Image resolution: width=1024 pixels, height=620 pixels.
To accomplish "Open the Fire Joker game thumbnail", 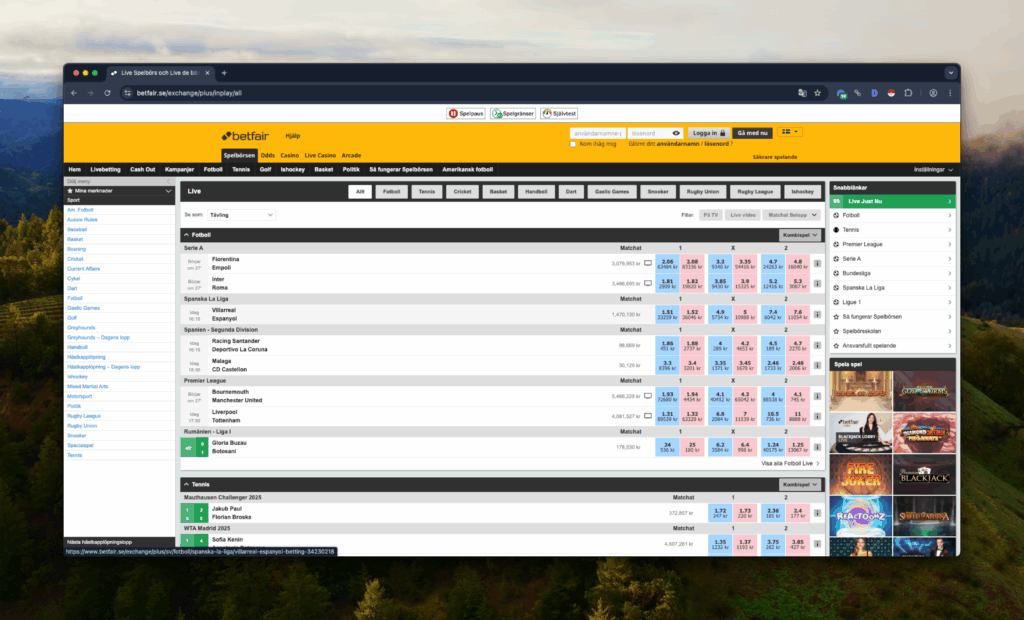I will point(861,475).
